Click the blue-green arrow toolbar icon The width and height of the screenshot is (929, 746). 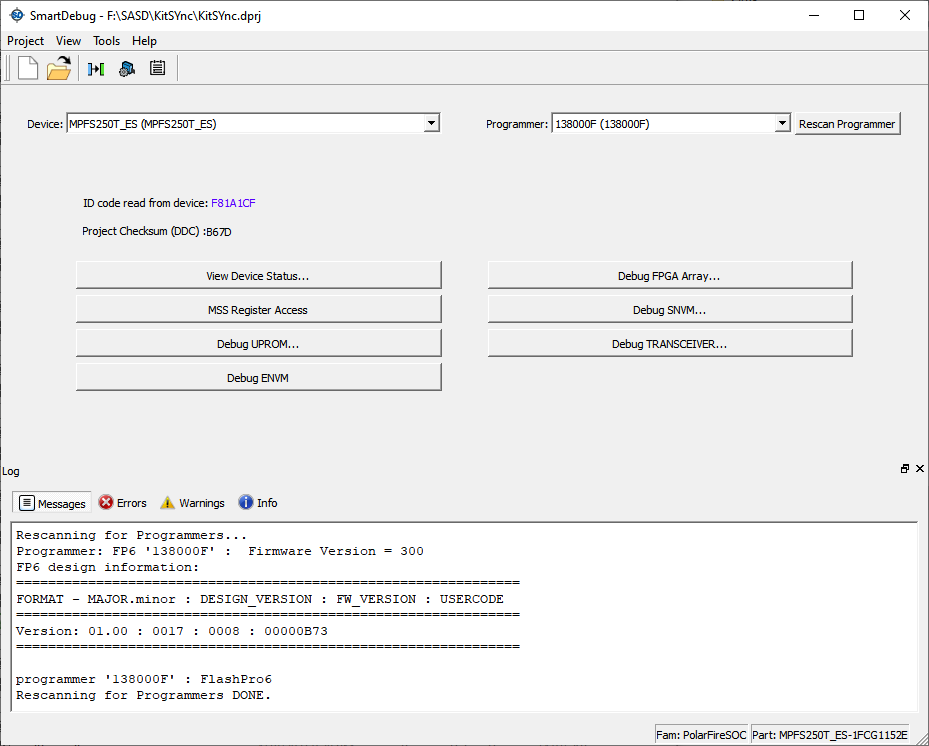tap(96, 68)
